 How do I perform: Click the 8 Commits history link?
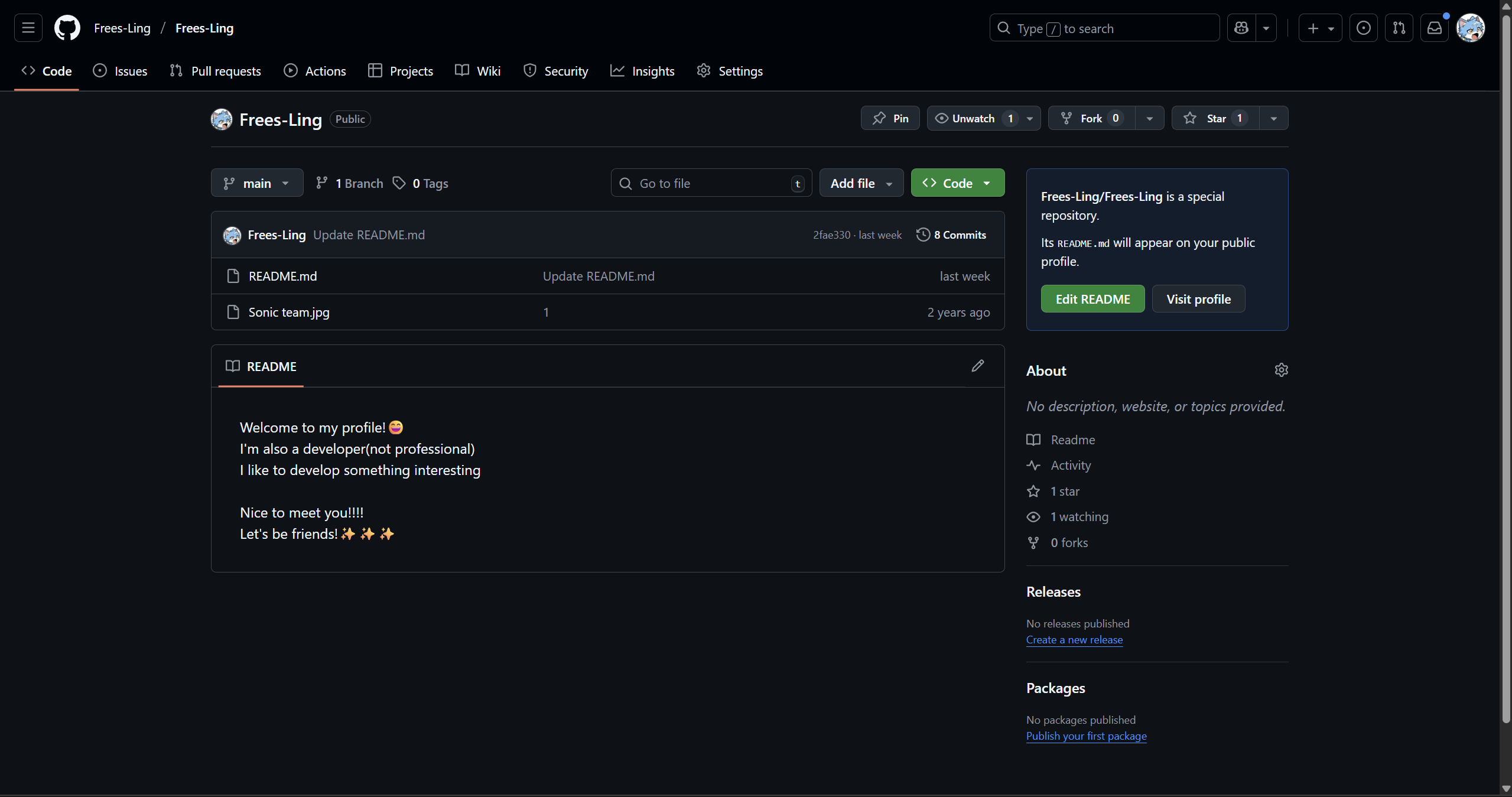point(951,235)
